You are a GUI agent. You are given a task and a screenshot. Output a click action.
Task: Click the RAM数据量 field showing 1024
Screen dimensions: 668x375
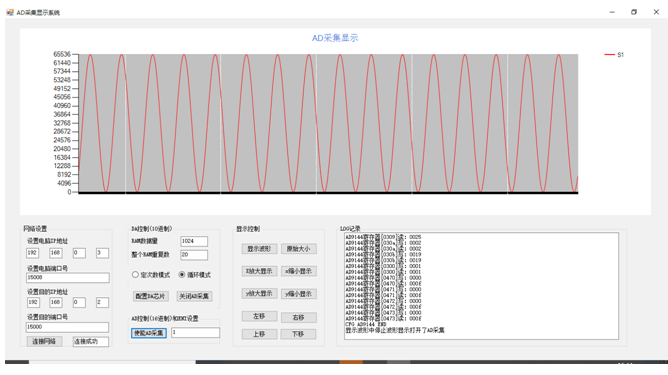click(x=194, y=242)
